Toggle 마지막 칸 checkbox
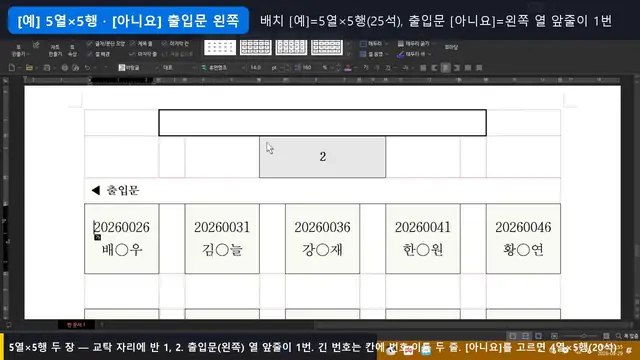 164,44
